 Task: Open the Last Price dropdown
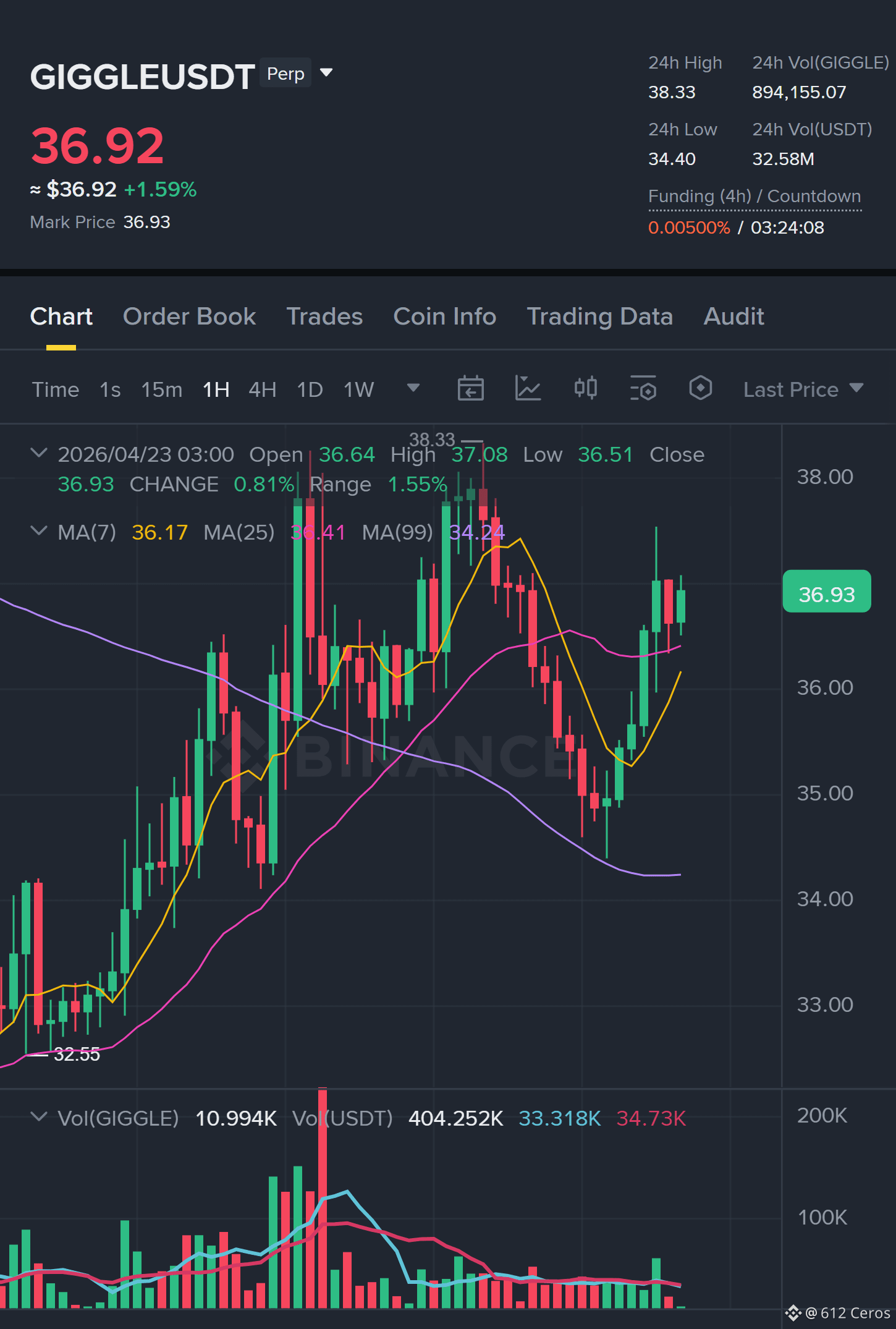[803, 389]
